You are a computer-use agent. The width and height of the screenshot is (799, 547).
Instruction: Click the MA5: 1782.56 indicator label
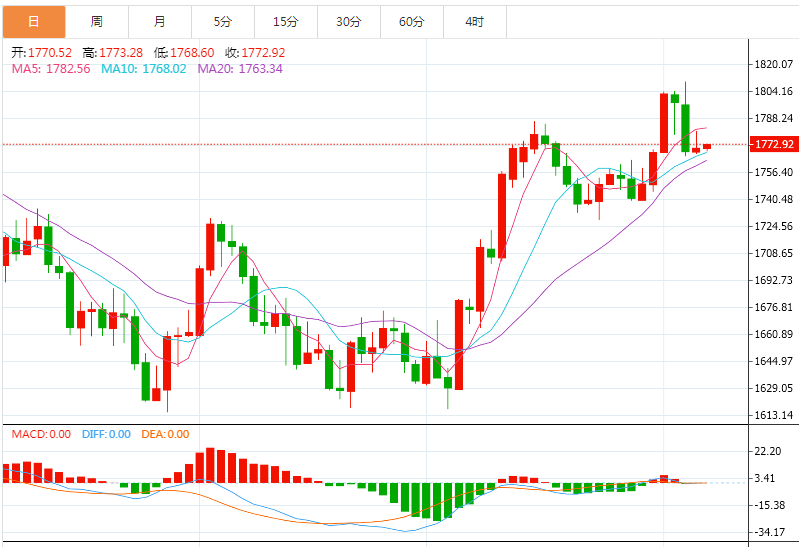pos(51,69)
